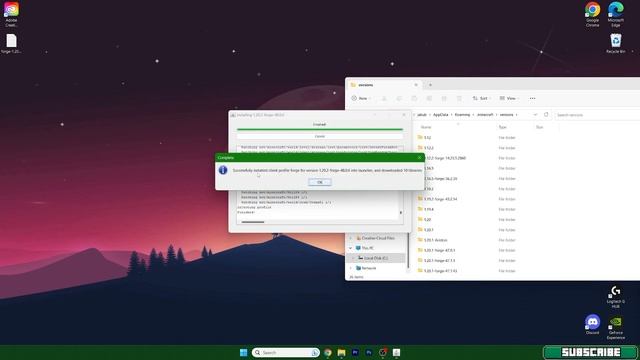Screen dimensions: 640x360
Task: Open Premiere Pro from the taskbar
Action: pos(355,352)
